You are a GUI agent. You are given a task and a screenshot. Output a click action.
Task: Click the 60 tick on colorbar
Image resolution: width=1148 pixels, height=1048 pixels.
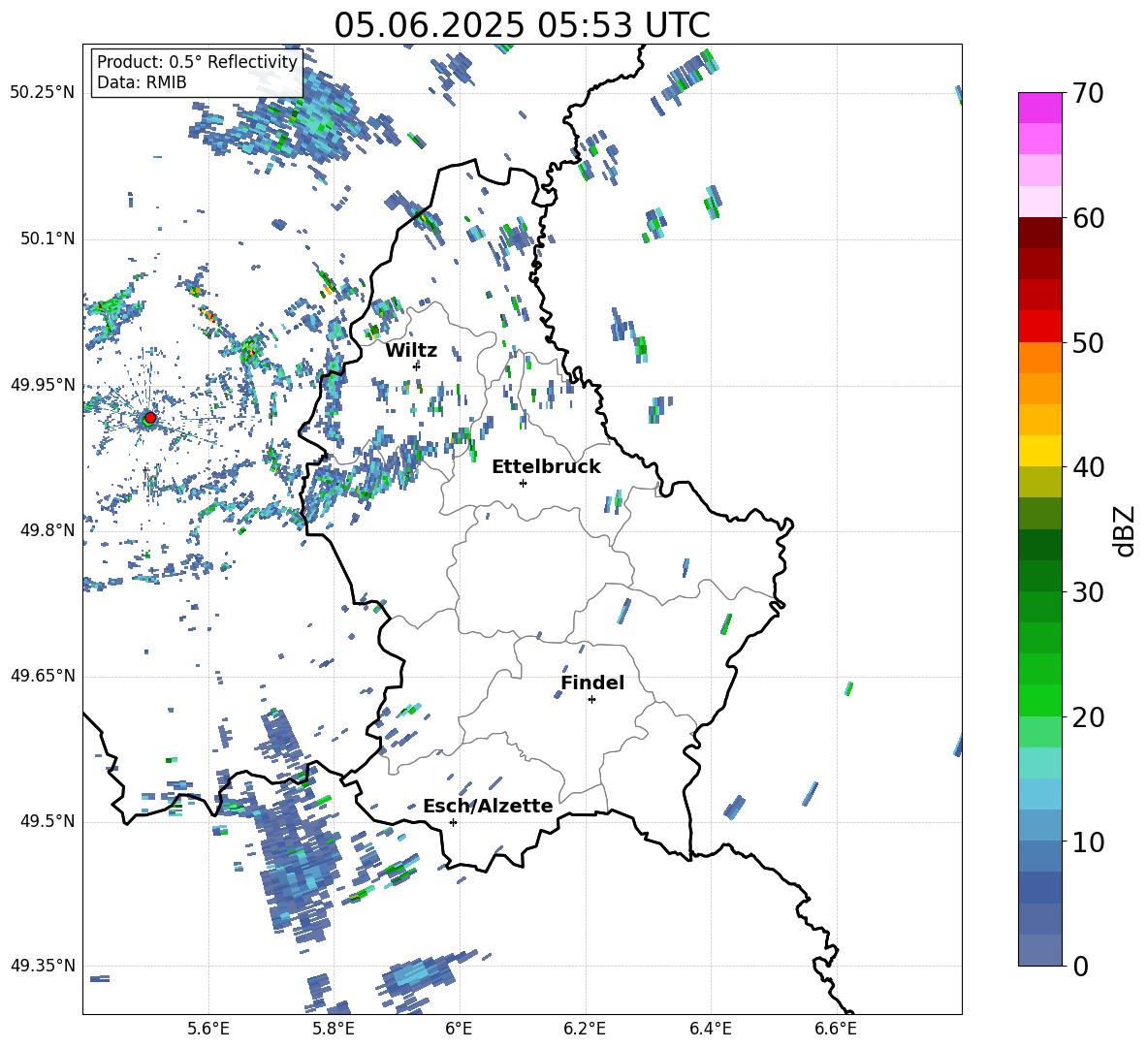tap(1088, 218)
